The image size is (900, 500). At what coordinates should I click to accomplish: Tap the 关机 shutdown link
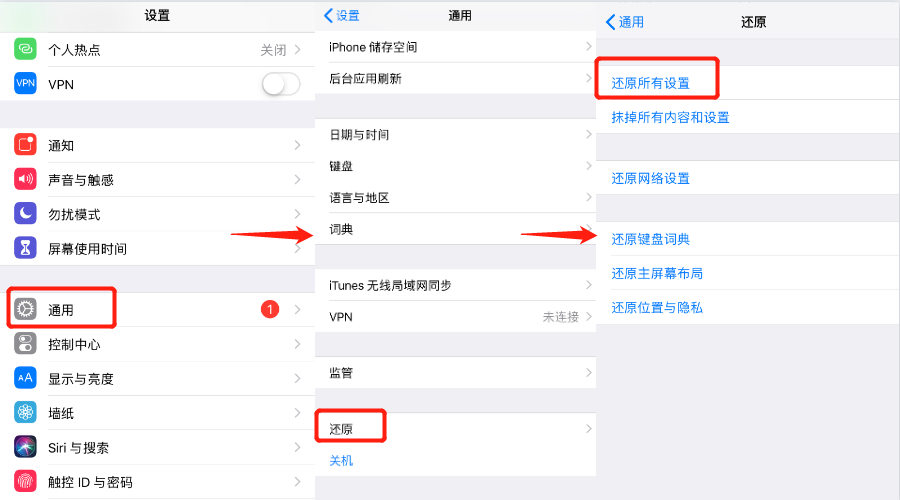click(341, 460)
